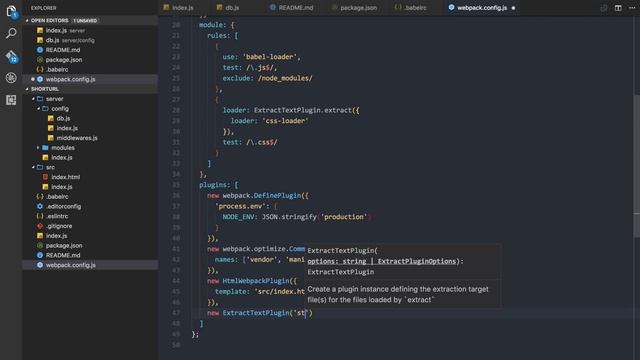Viewport: 640px width, 360px height.
Task: Open index.js inside the config folder
Action: coord(90,128)
